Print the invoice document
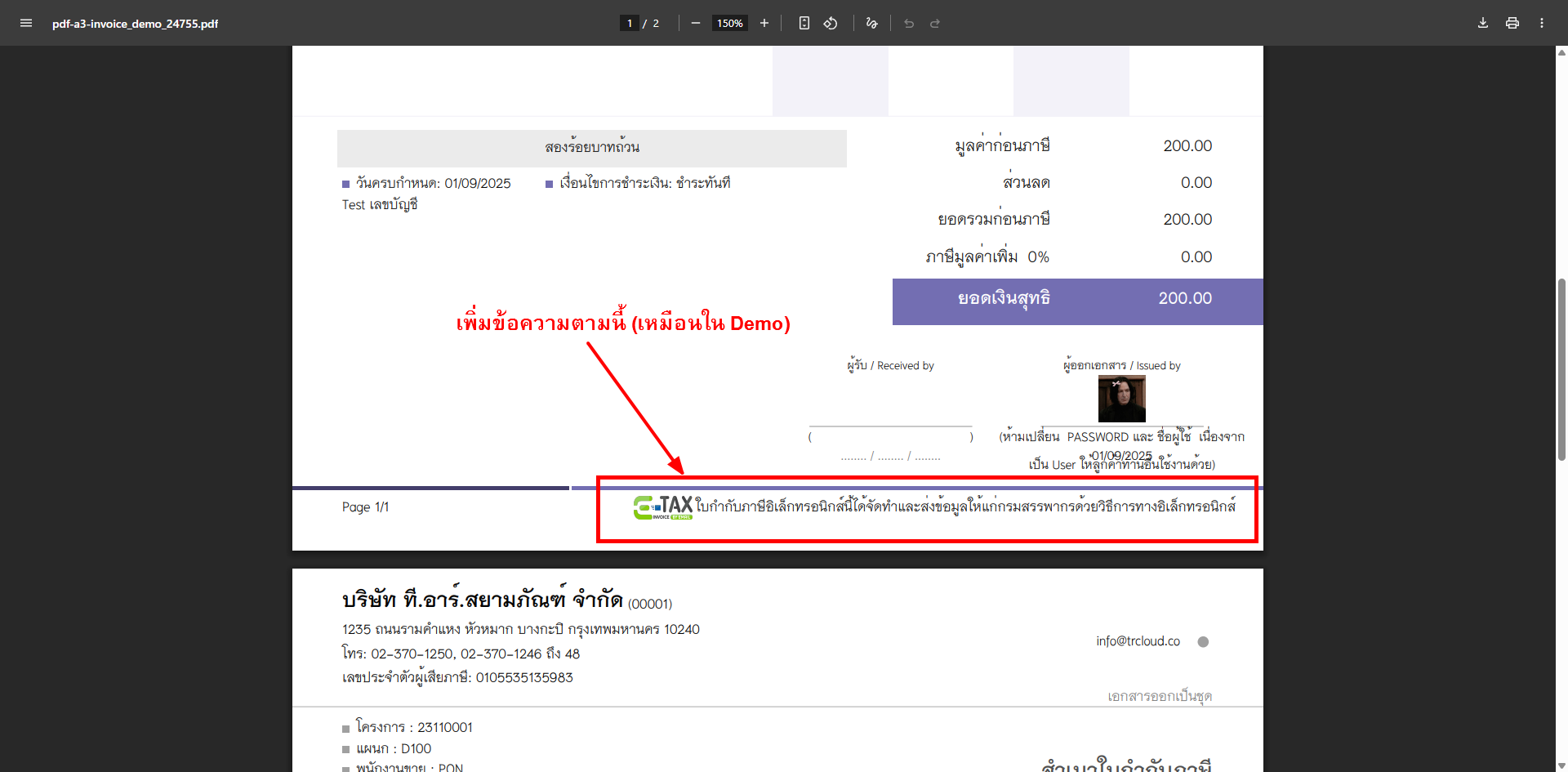Viewport: 1568px width, 772px height. [1512, 23]
